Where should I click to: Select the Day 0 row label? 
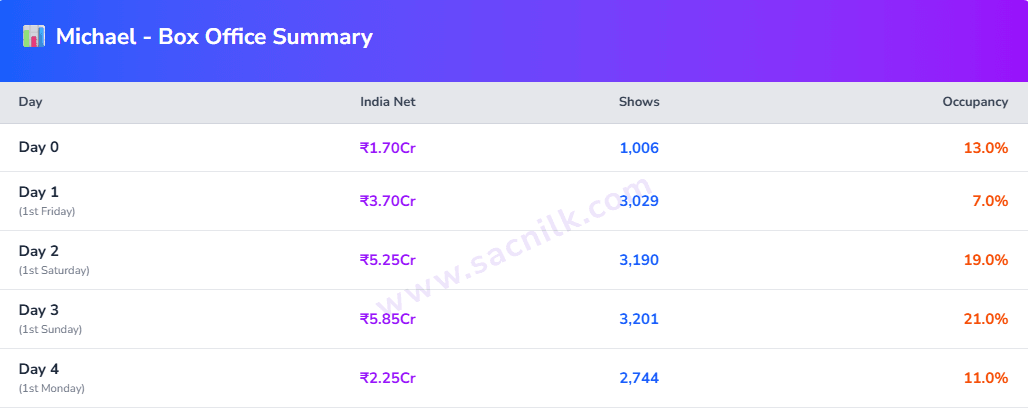[x=39, y=148]
